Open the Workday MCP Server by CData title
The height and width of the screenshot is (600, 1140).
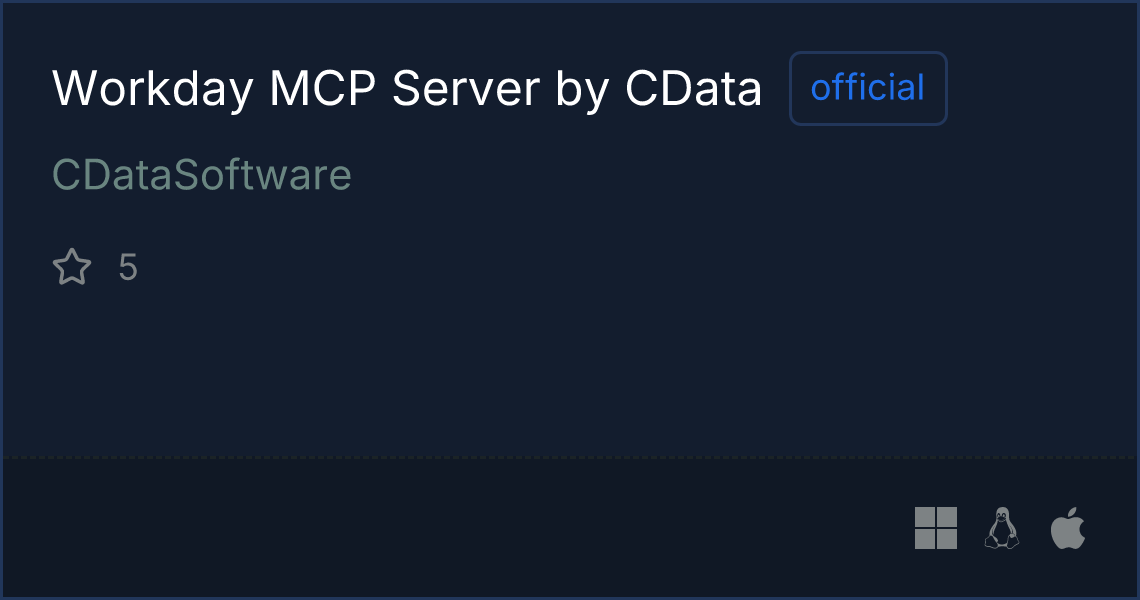pos(407,89)
